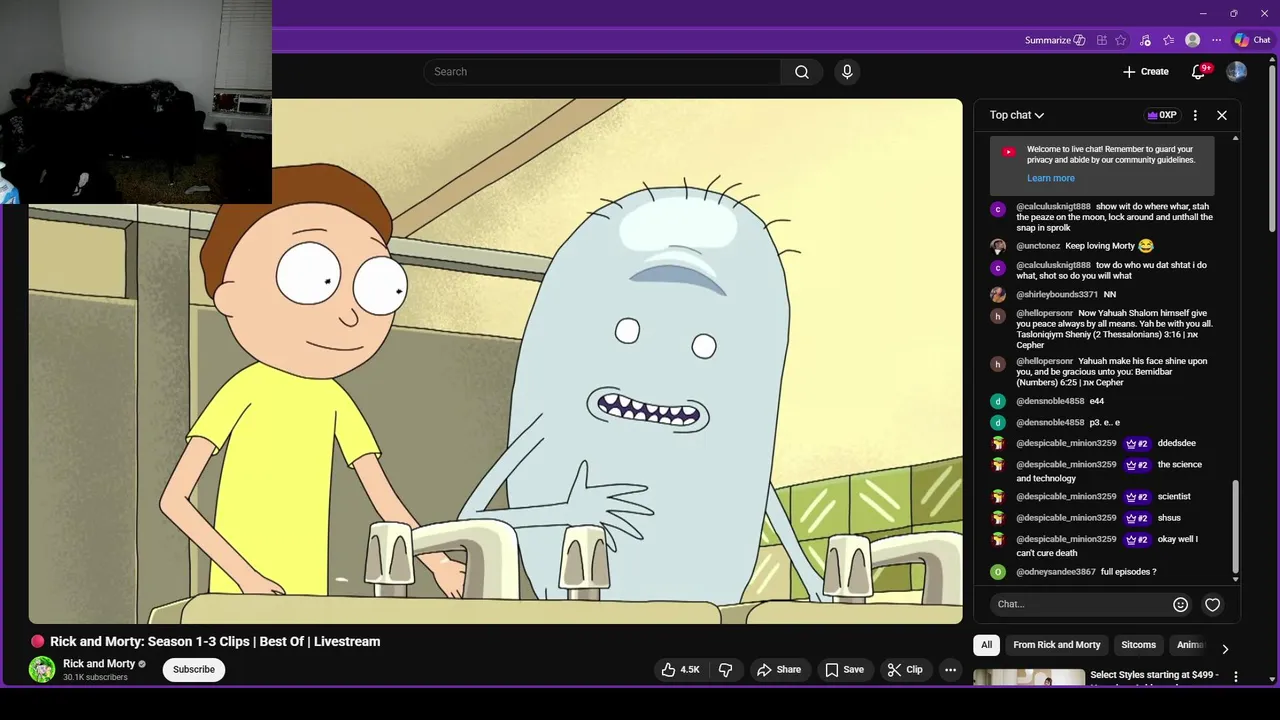Send a heart reaction in chat

click(1212, 604)
